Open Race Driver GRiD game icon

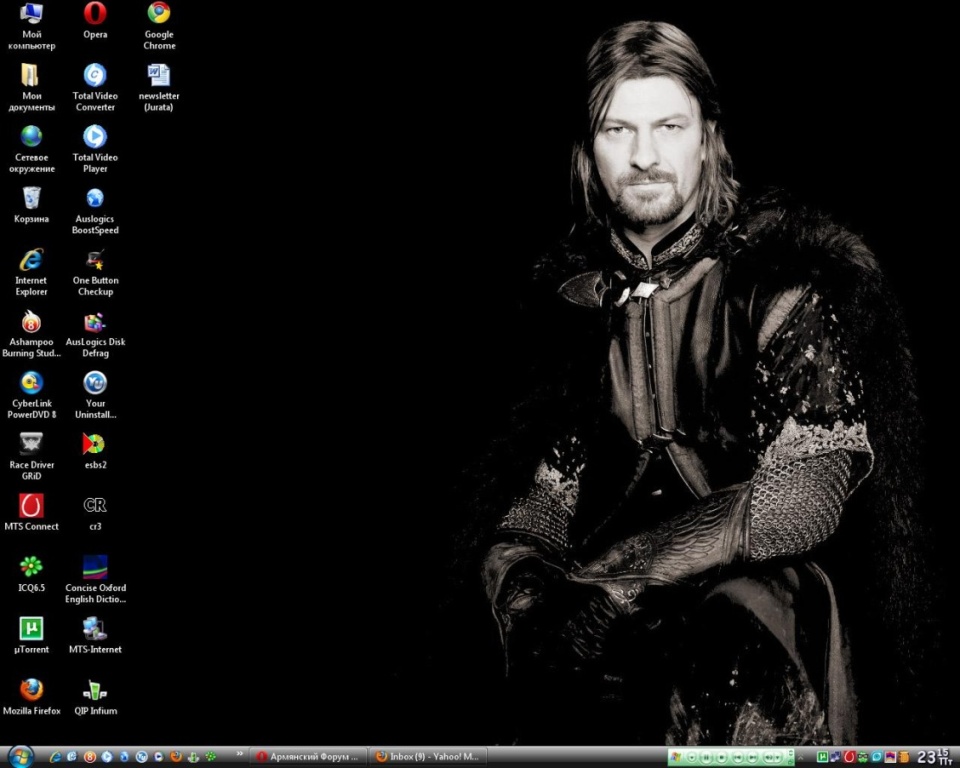click(31, 444)
